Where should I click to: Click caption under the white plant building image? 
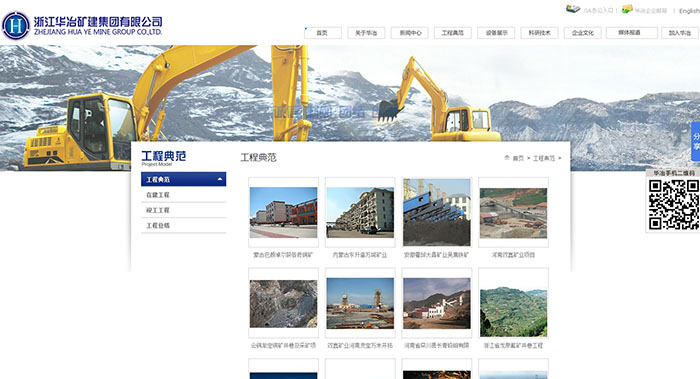pyautogui.click(x=437, y=346)
